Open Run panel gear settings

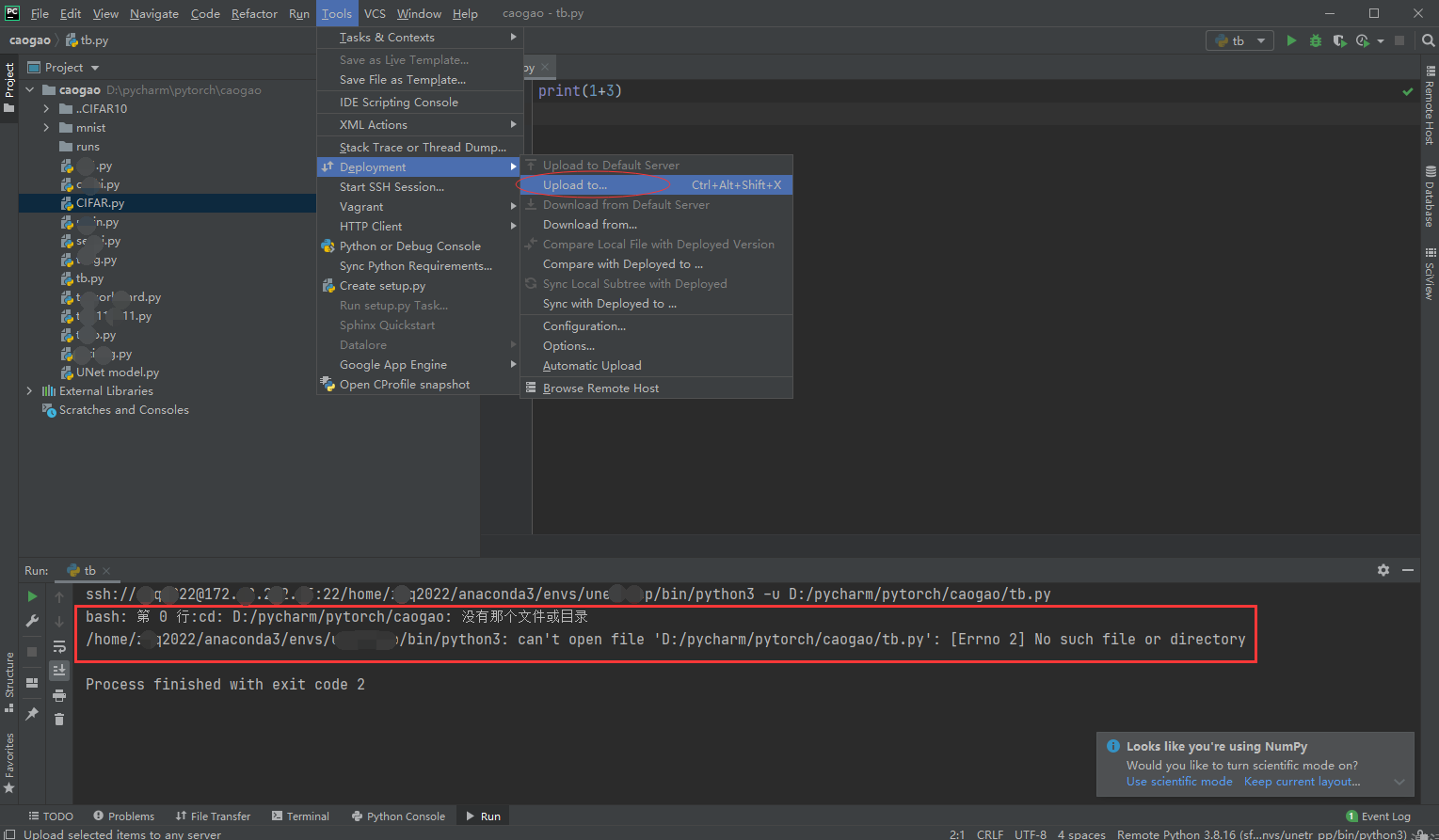point(1383,570)
